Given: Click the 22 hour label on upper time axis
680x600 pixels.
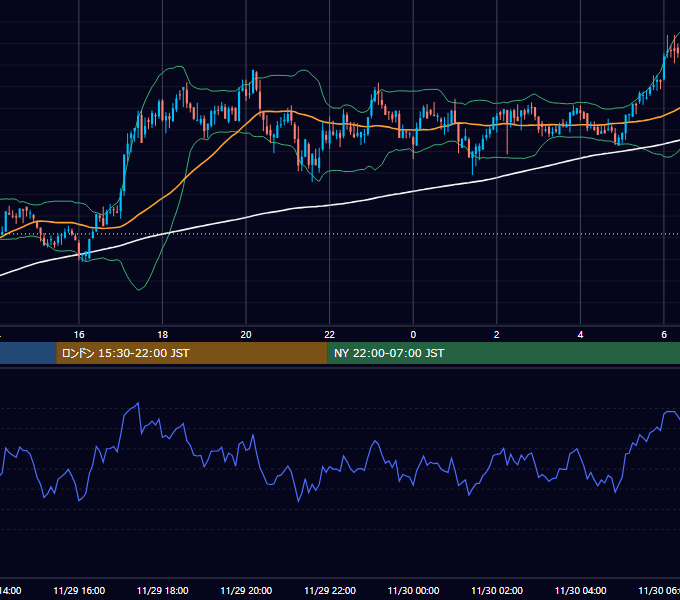Looking at the screenshot, I should pyautogui.click(x=330, y=335).
